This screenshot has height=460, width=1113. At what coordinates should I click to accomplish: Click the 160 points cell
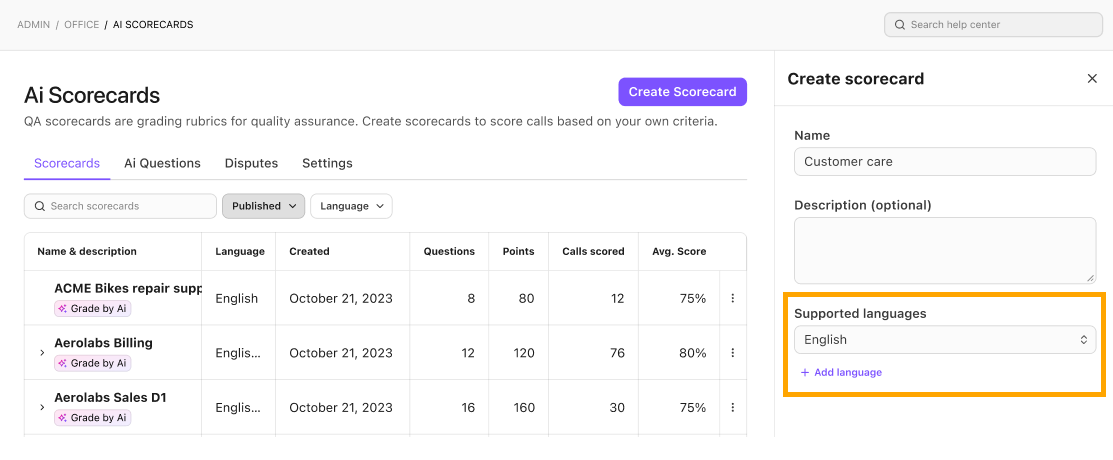point(523,407)
